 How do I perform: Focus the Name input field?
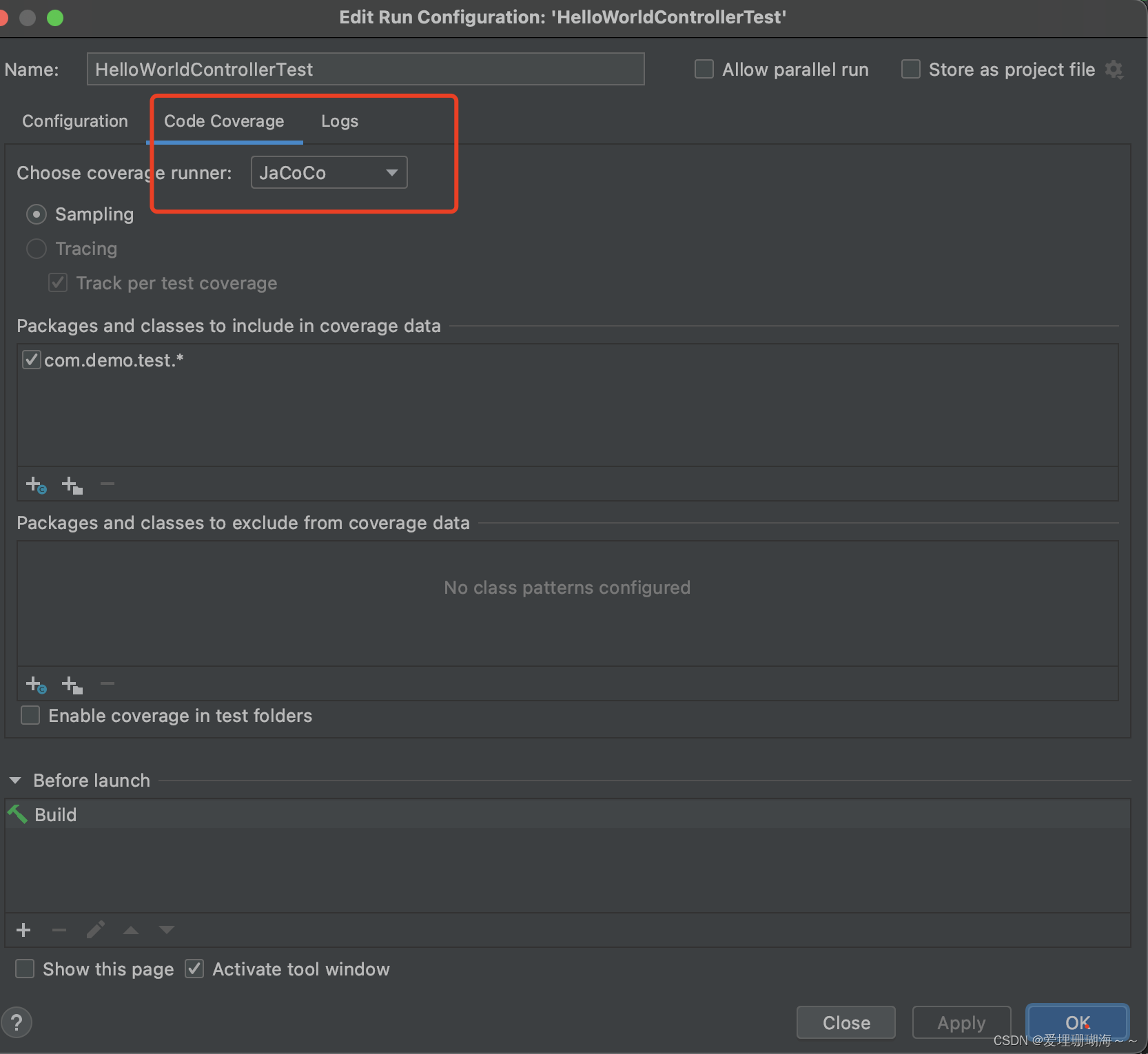366,69
